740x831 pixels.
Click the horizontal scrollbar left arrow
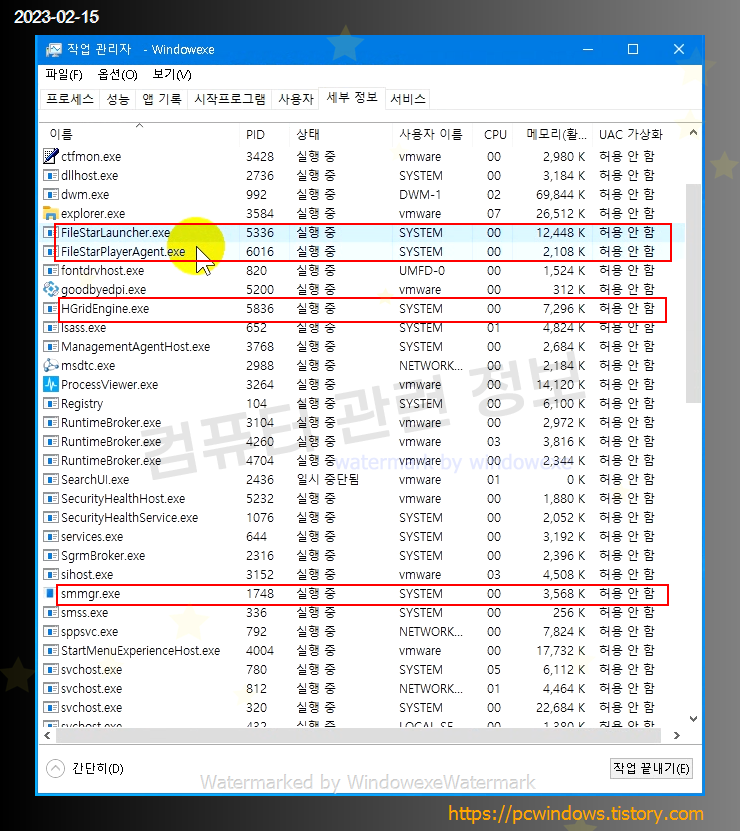tap(48, 736)
